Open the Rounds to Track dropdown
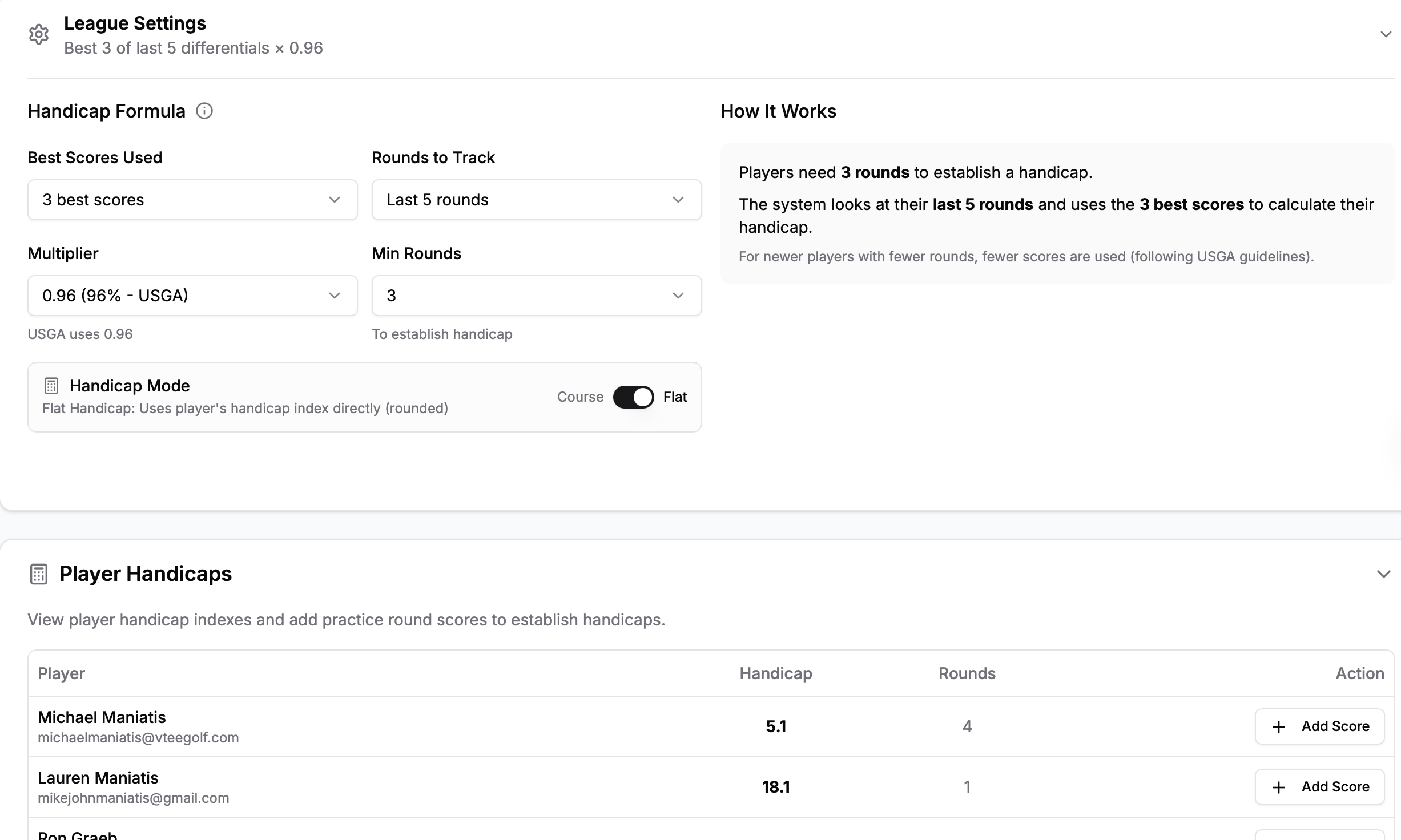The image size is (1401, 840). [536, 200]
